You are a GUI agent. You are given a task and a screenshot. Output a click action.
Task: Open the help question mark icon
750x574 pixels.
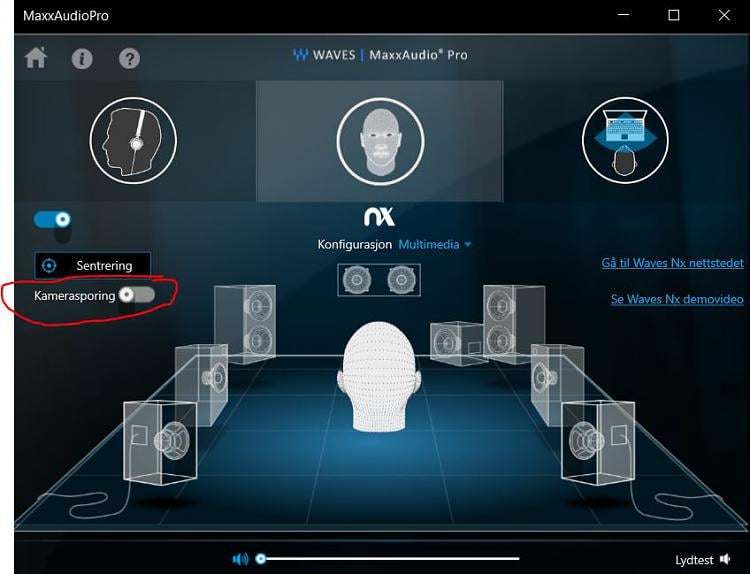(129, 59)
